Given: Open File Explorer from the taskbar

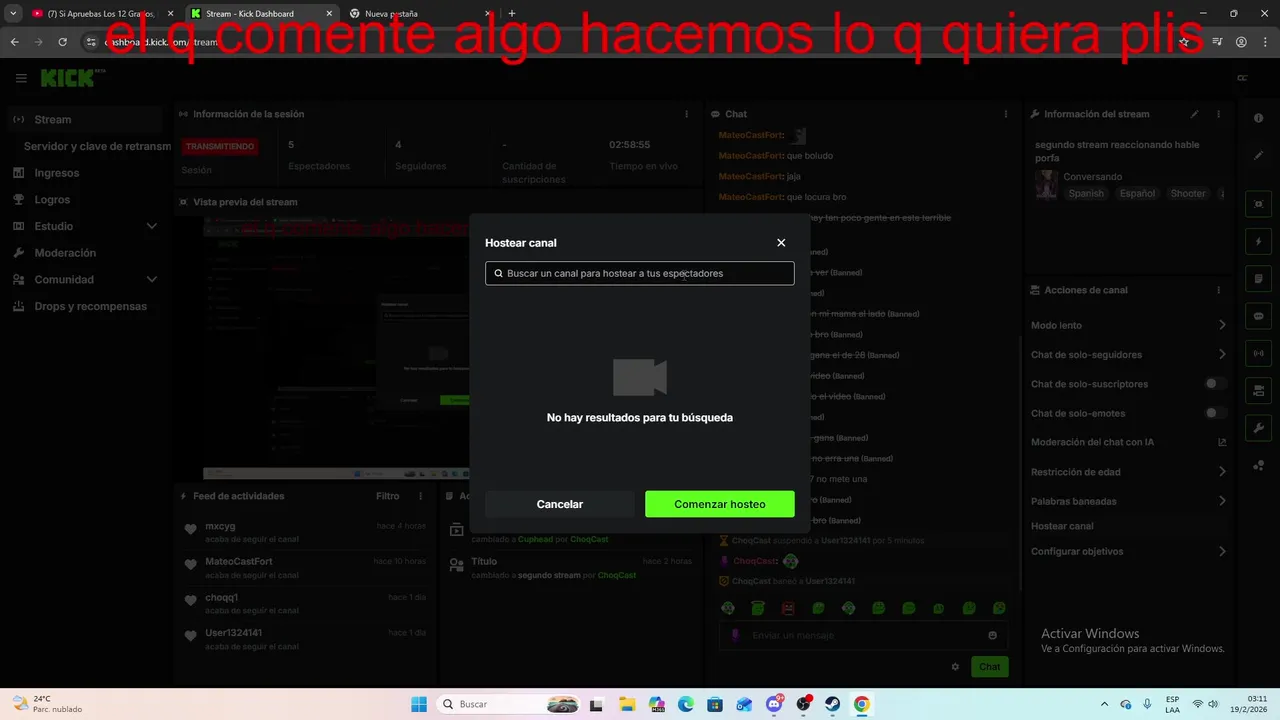Looking at the screenshot, I should (627, 704).
